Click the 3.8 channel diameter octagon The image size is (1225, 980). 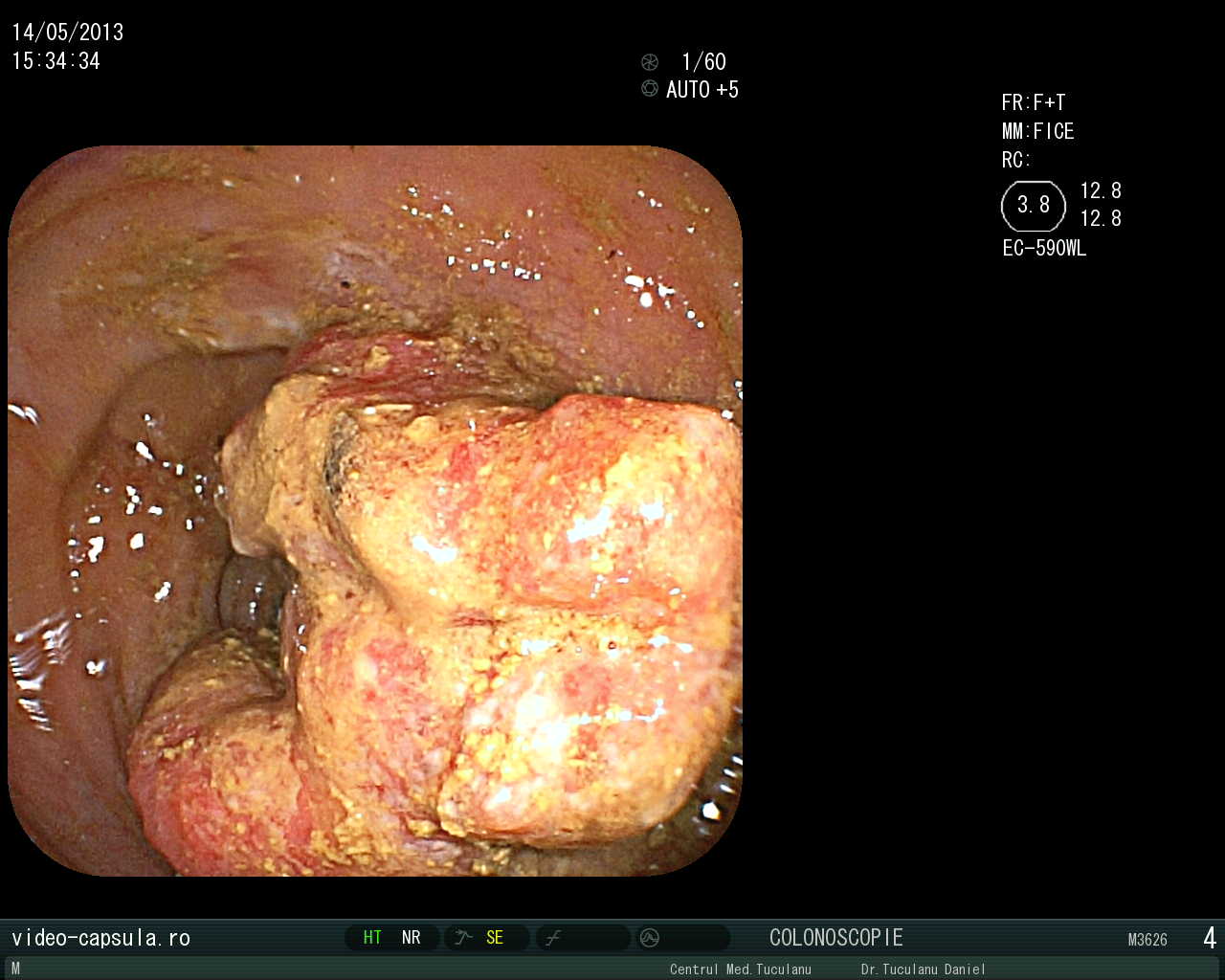1033,205
